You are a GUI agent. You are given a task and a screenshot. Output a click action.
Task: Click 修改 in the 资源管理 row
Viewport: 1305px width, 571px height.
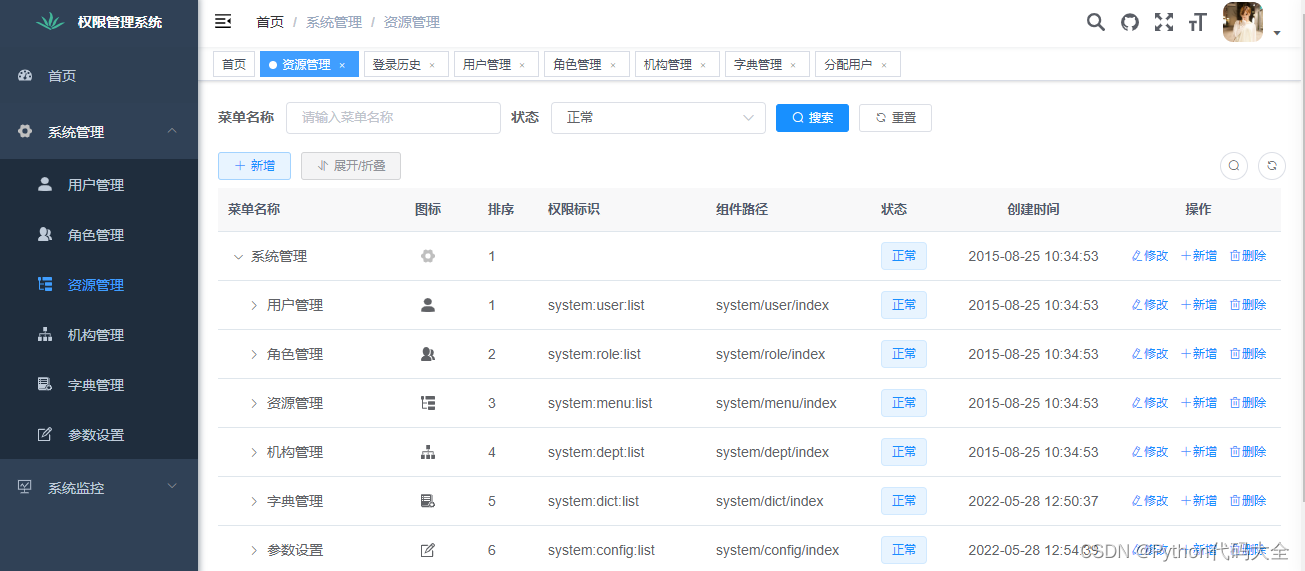click(1150, 403)
